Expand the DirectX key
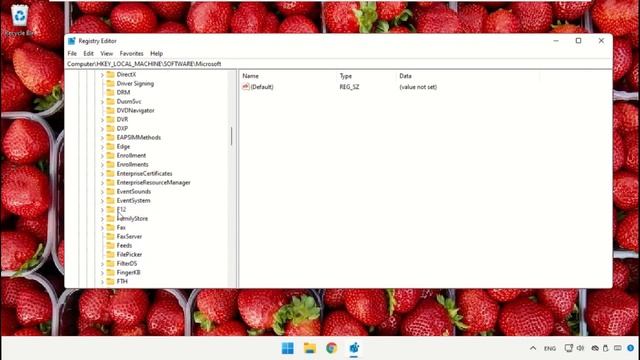640x360 pixels. click(x=102, y=75)
